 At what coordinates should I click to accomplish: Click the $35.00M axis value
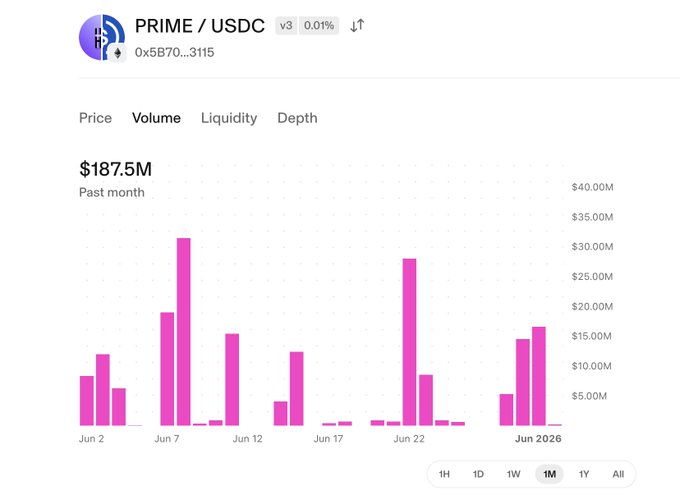tap(592, 217)
